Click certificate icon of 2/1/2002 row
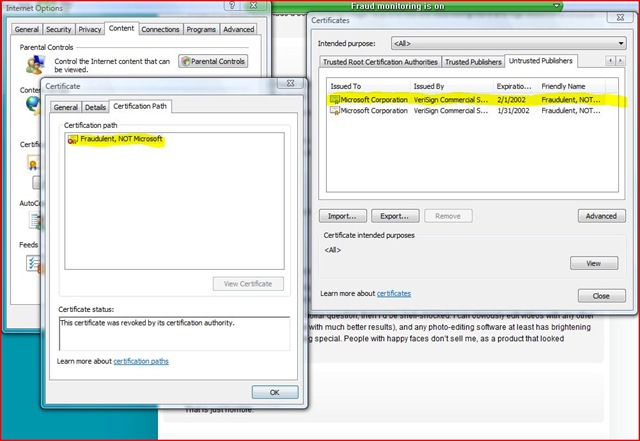Viewport: 640px width, 441px height. [x=335, y=100]
